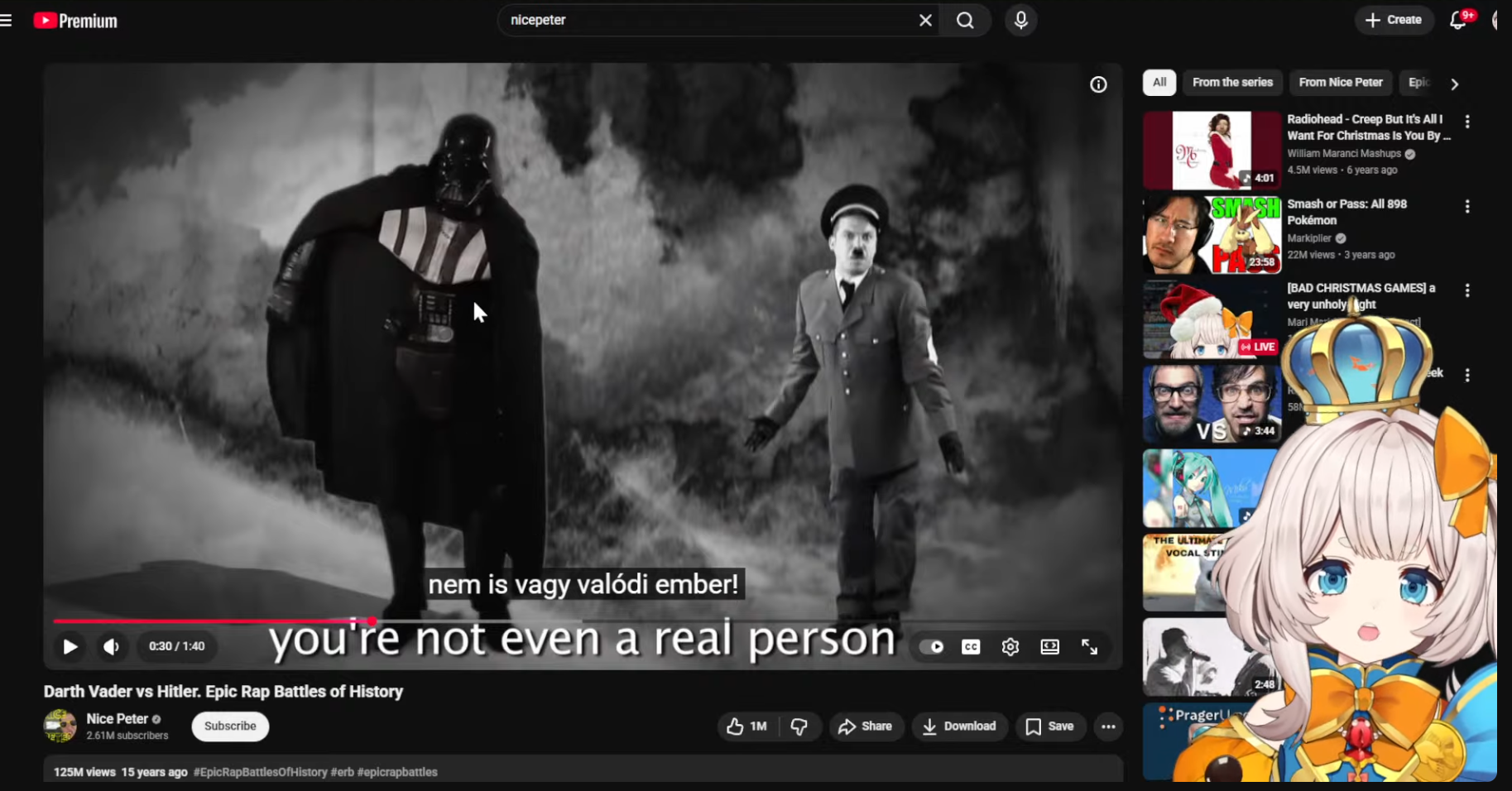Share this video
This screenshot has height=791, width=1512.
866,726
